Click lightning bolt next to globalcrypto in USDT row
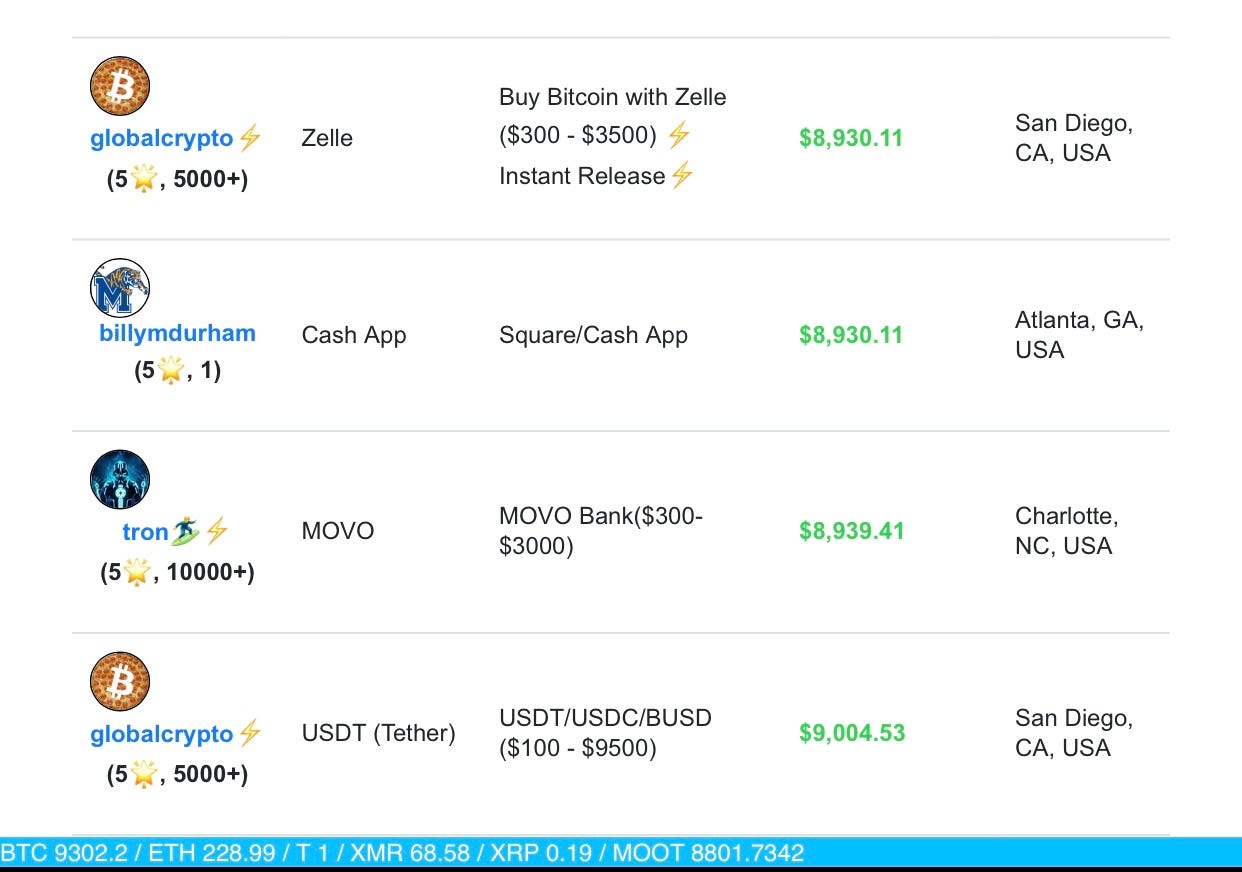Viewport: 1242px width, 872px height. tap(250, 734)
